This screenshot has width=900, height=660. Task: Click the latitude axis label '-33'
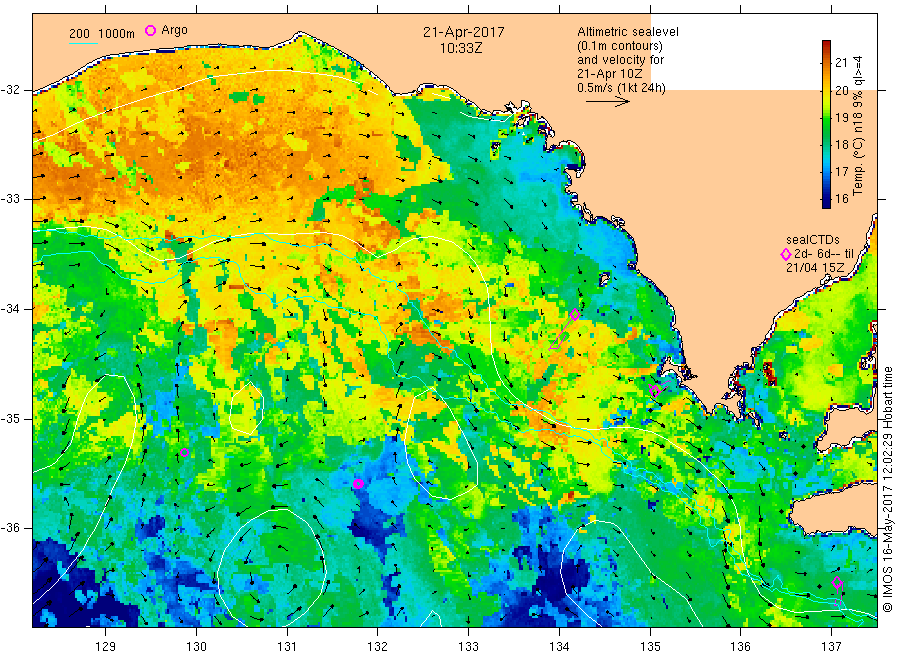(10, 199)
